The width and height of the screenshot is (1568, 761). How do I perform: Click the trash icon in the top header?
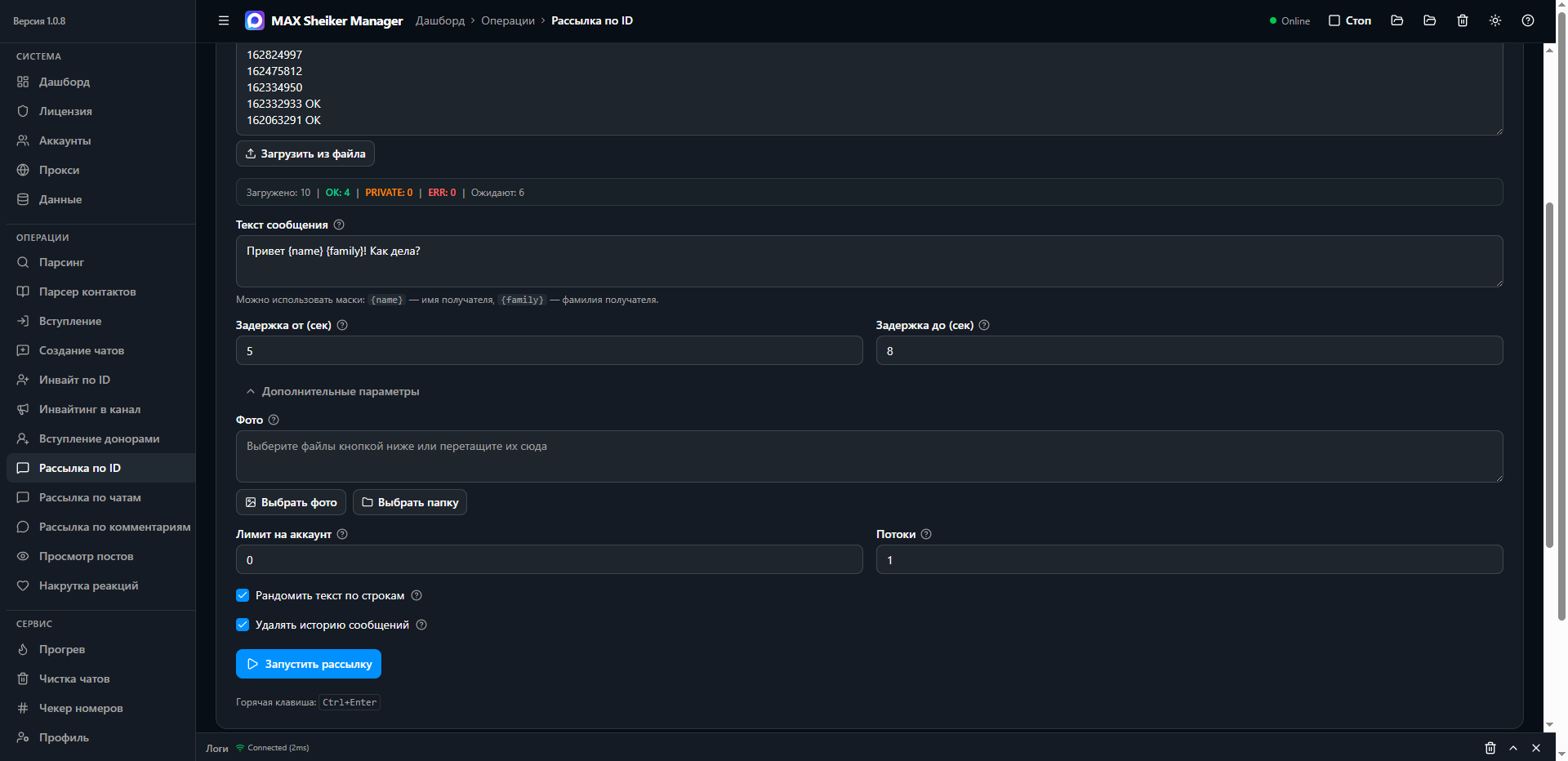(1463, 20)
